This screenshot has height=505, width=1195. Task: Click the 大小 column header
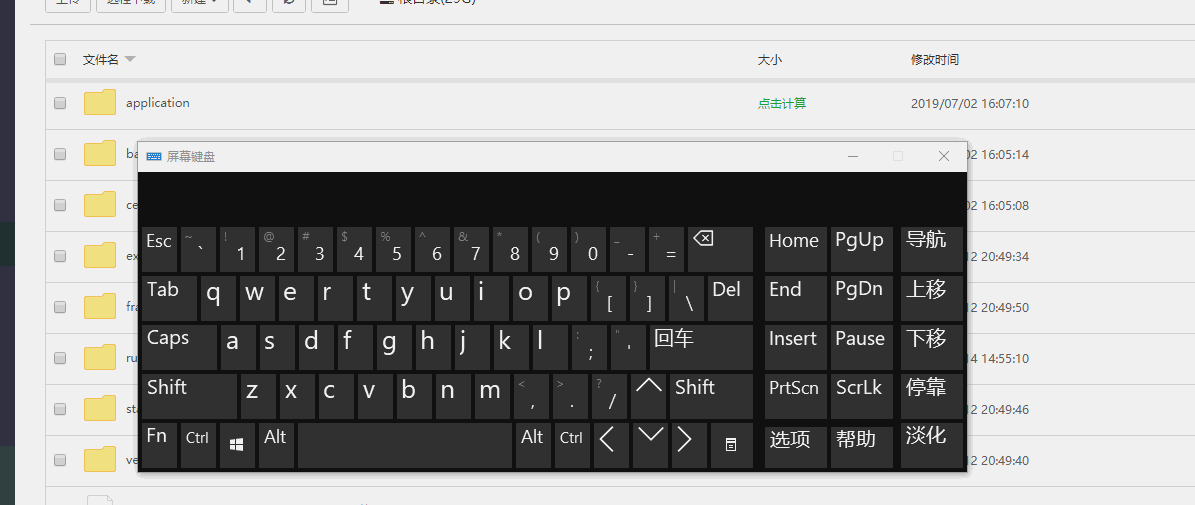click(x=770, y=59)
